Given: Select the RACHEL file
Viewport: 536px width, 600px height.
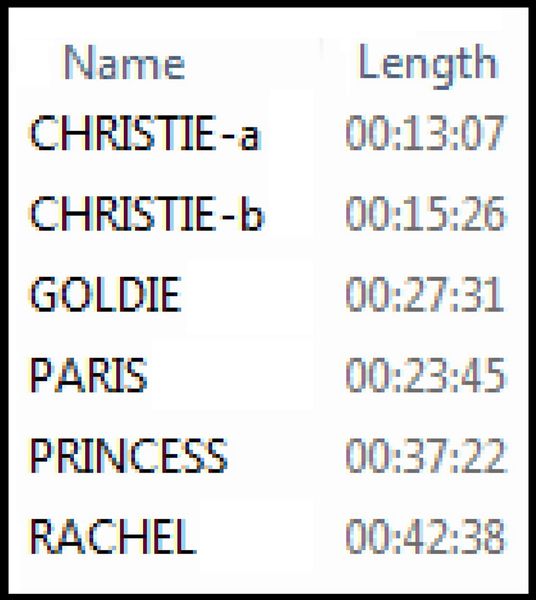Looking at the screenshot, I should (x=113, y=536).
